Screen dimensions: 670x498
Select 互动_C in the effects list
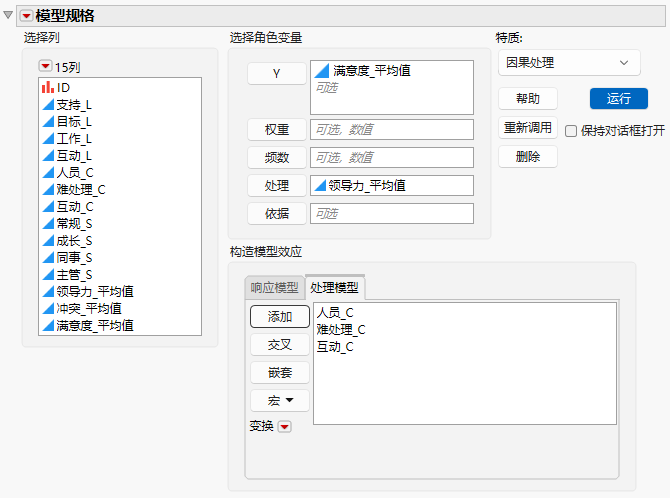click(335, 347)
